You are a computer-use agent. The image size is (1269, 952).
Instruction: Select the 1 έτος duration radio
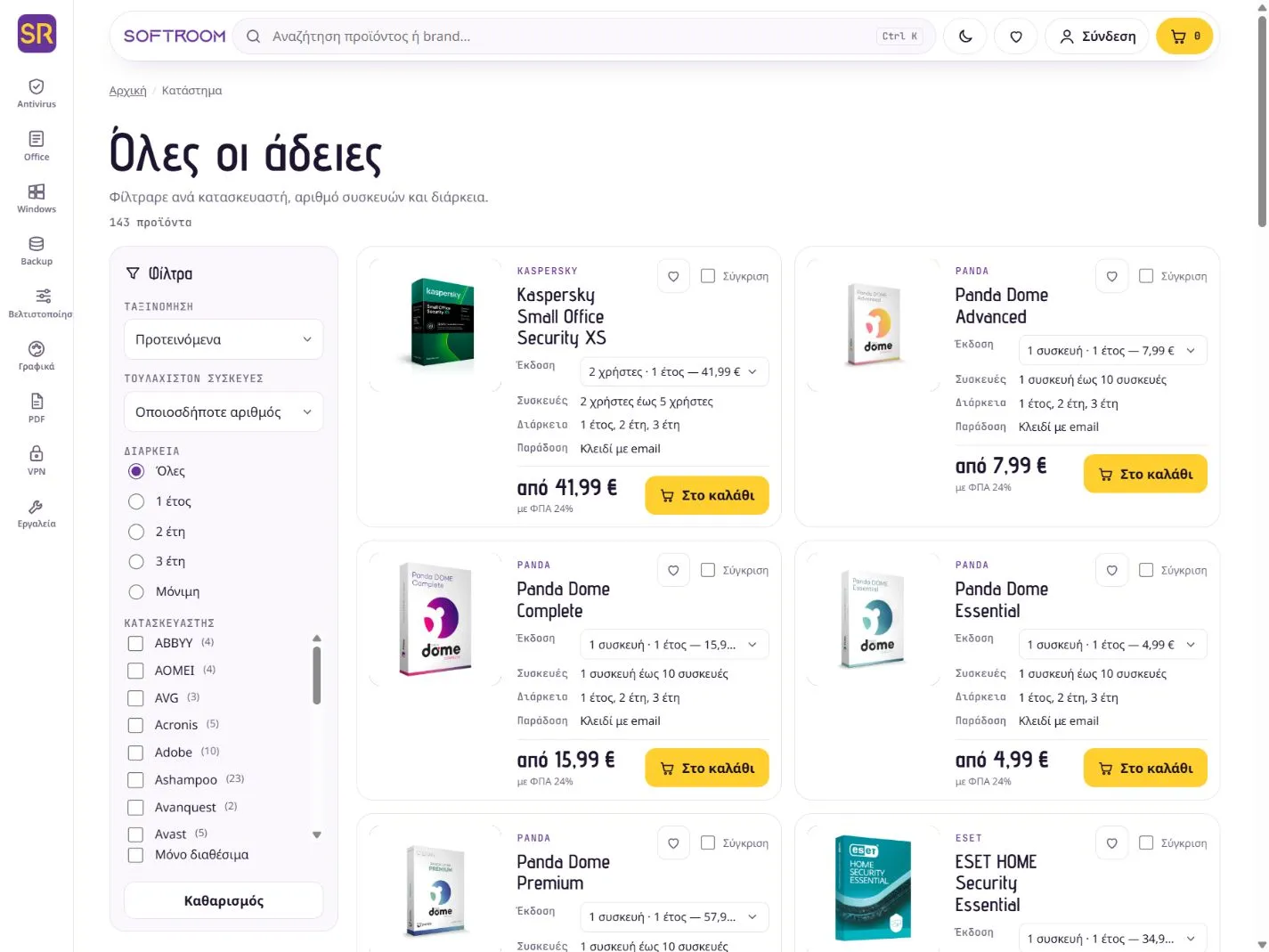click(136, 501)
